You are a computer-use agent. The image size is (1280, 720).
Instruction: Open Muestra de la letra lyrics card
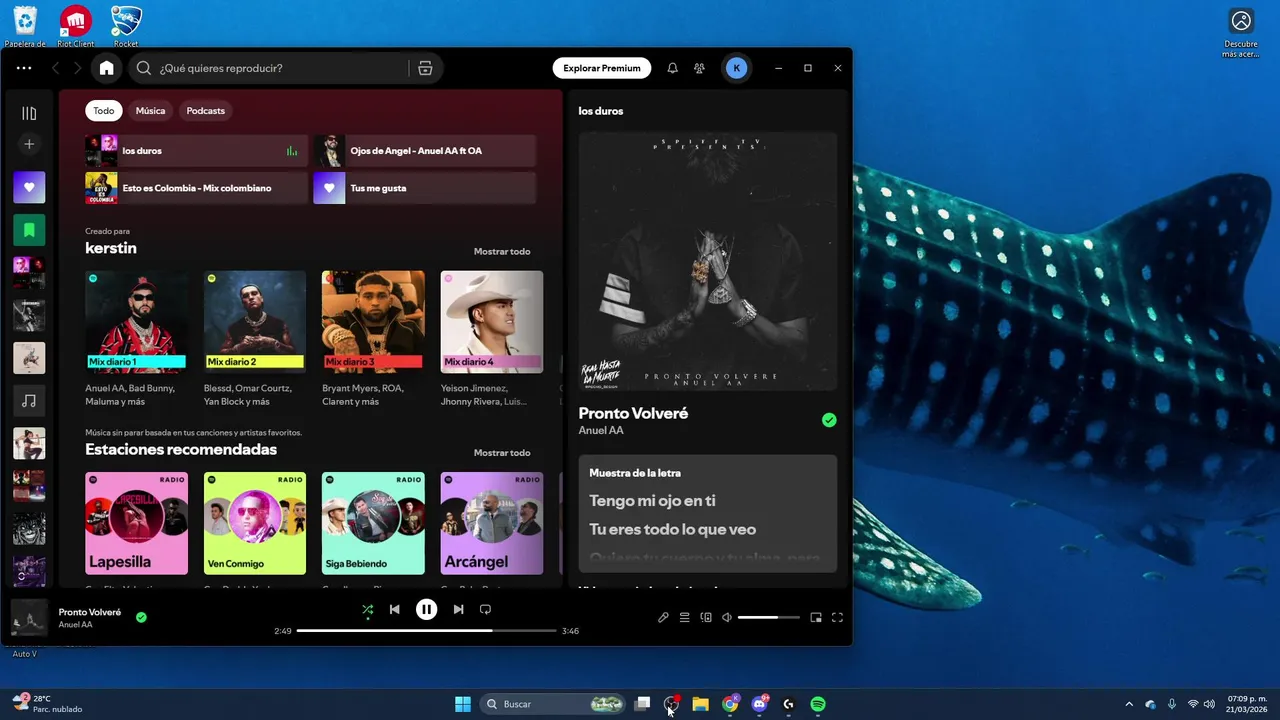tap(708, 514)
